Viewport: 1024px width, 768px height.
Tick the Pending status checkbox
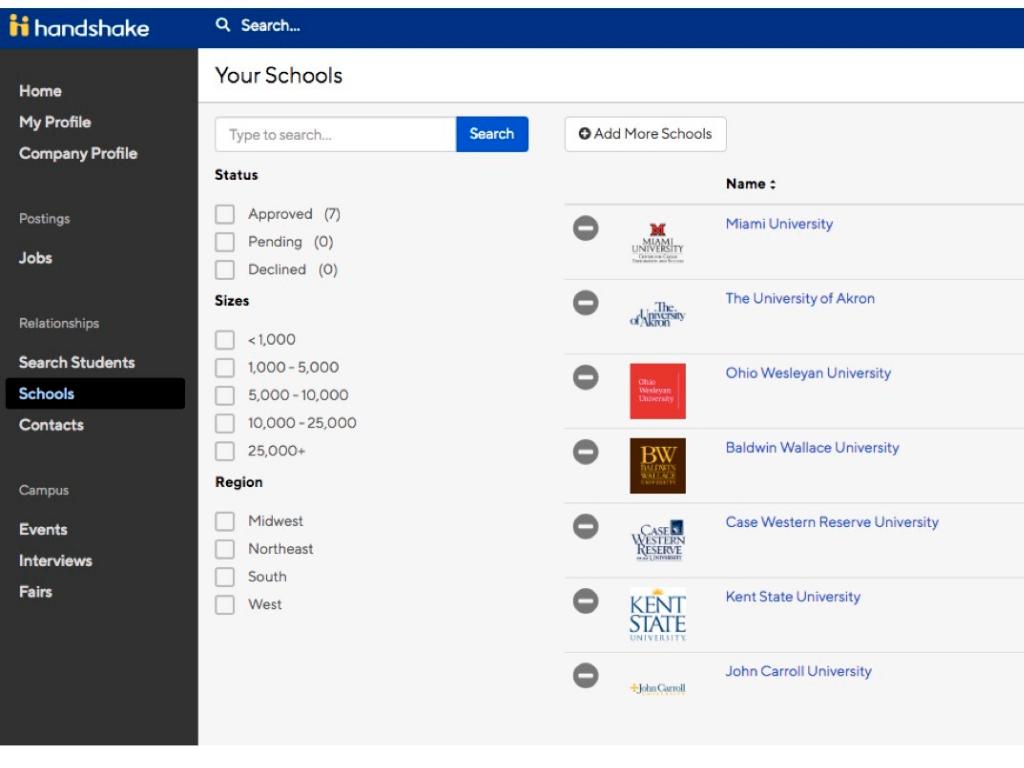point(225,242)
